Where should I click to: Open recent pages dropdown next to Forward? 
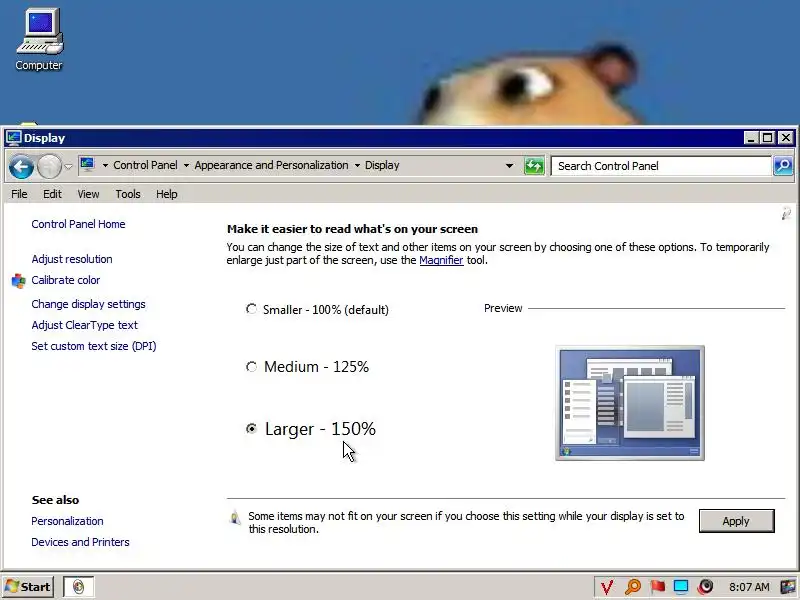tap(68, 167)
